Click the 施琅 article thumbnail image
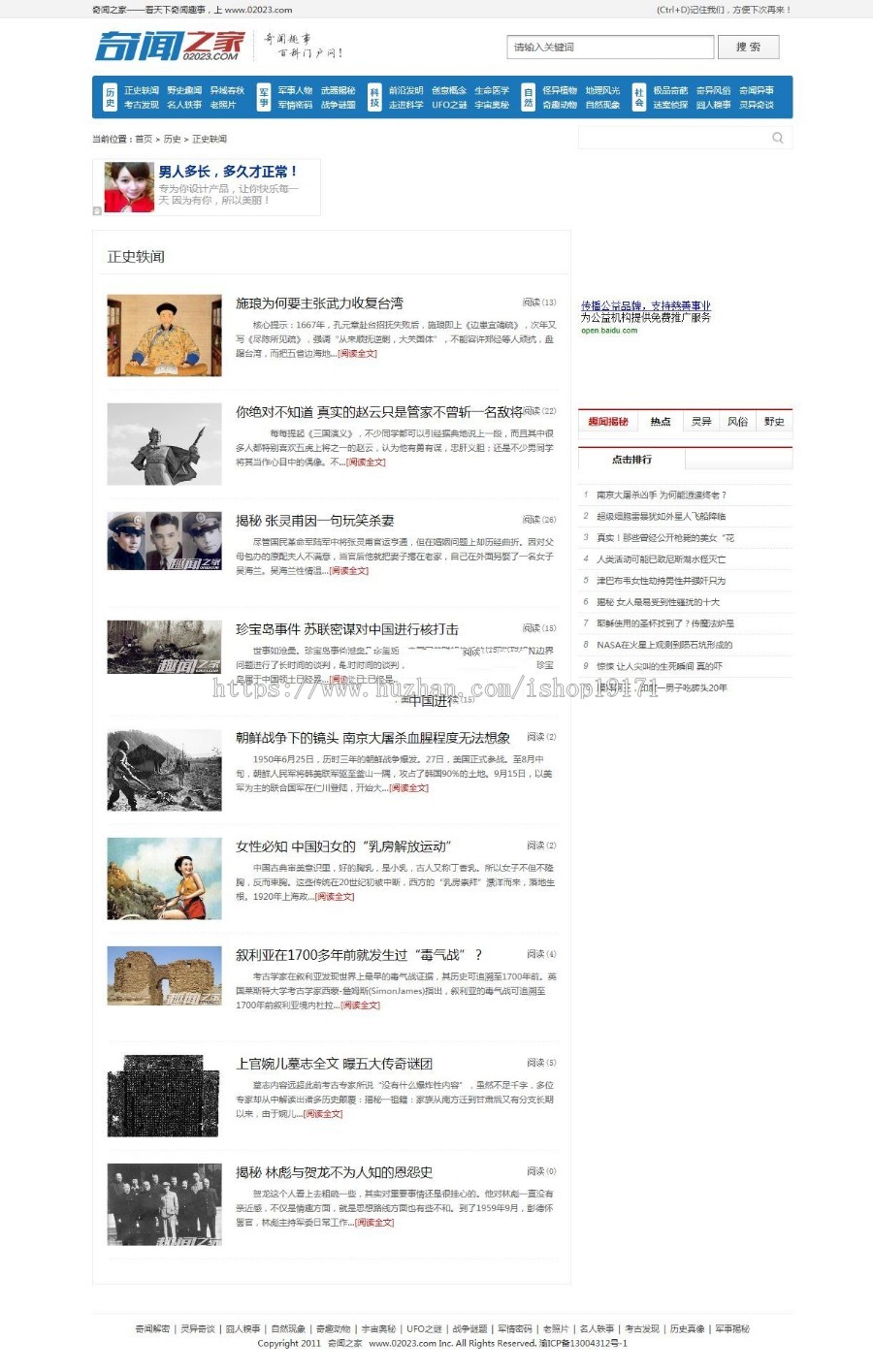This screenshot has width=873, height=1372. pos(164,335)
